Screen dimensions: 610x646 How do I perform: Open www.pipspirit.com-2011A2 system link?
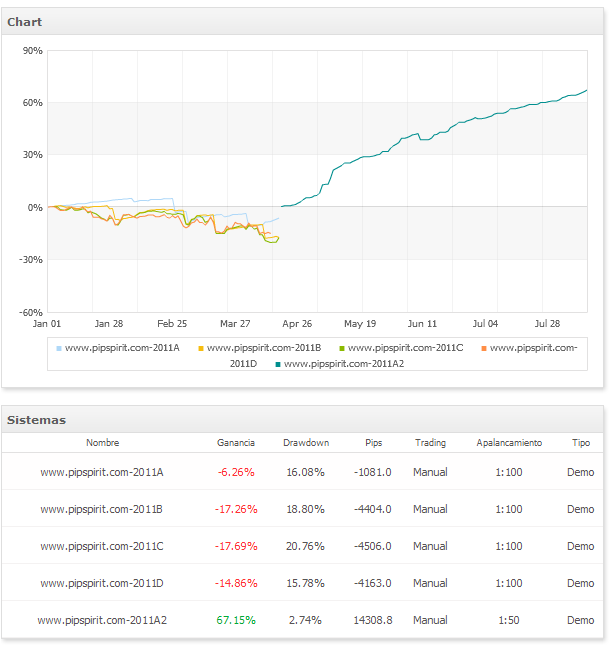coord(101,620)
